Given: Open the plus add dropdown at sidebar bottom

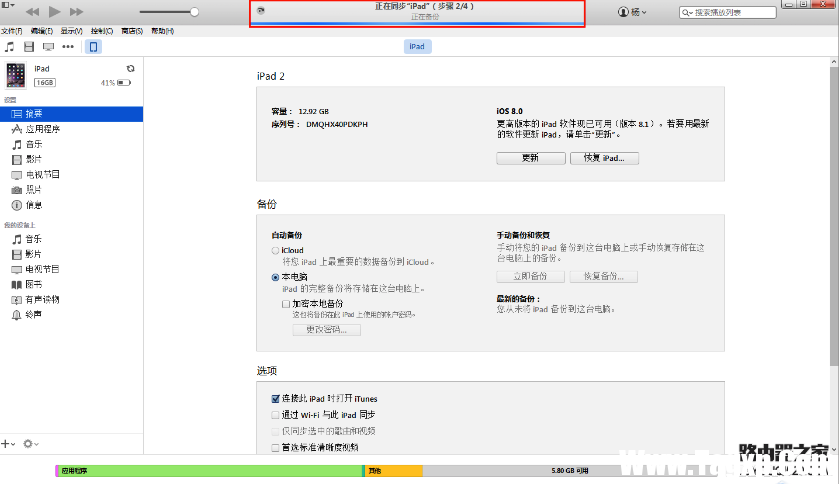Looking at the screenshot, I should pyautogui.click(x=8, y=443).
